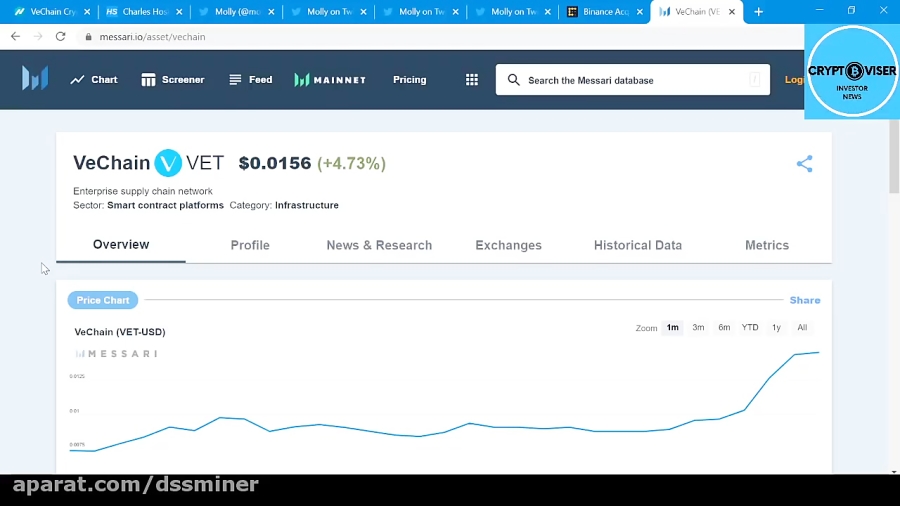The width and height of the screenshot is (900, 506).
Task: Select YTD chart zoom range
Action: click(x=750, y=328)
